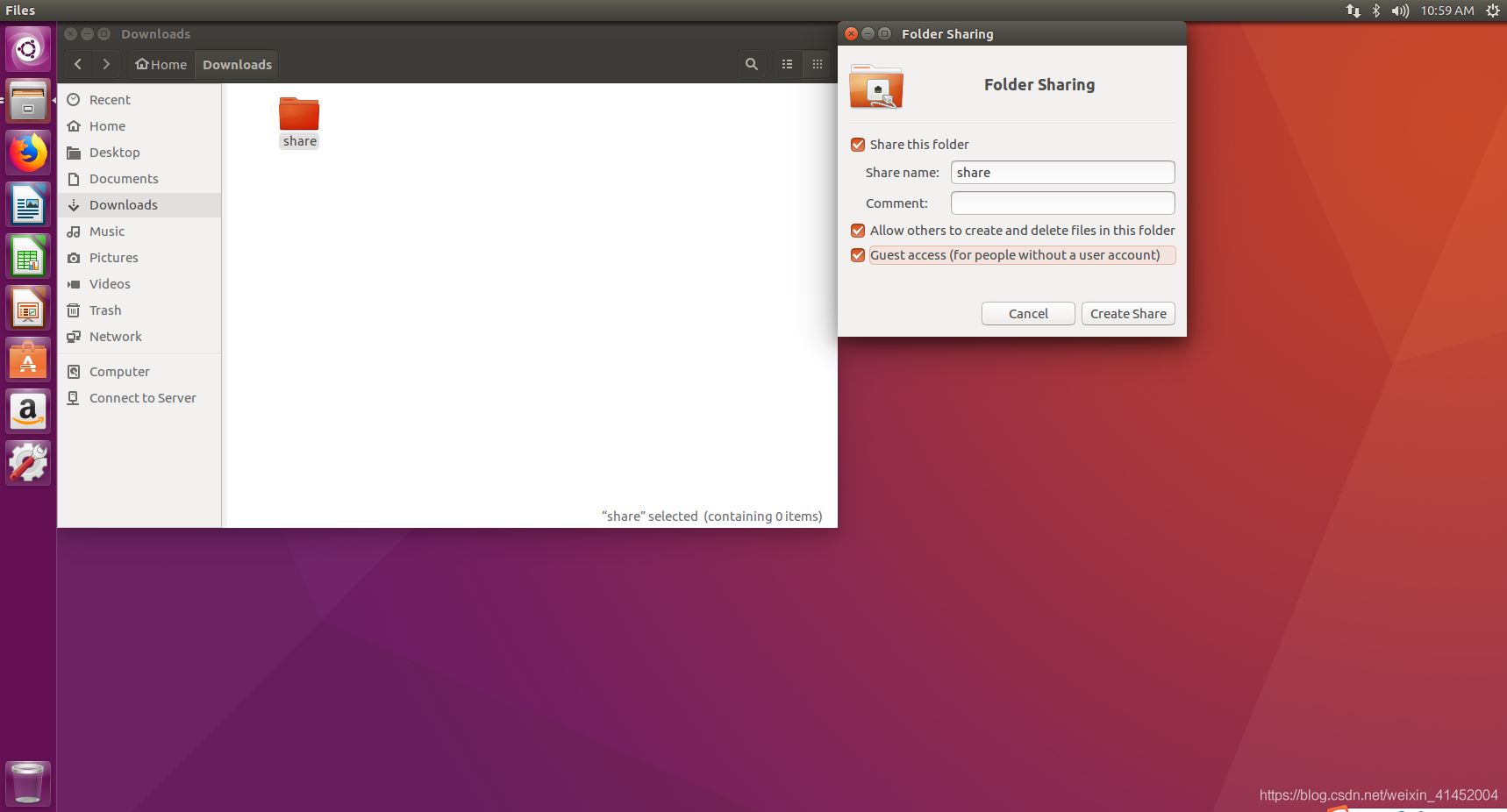This screenshot has width=1507, height=812.
Task: Open the Files launcher icon
Action: pyautogui.click(x=28, y=101)
